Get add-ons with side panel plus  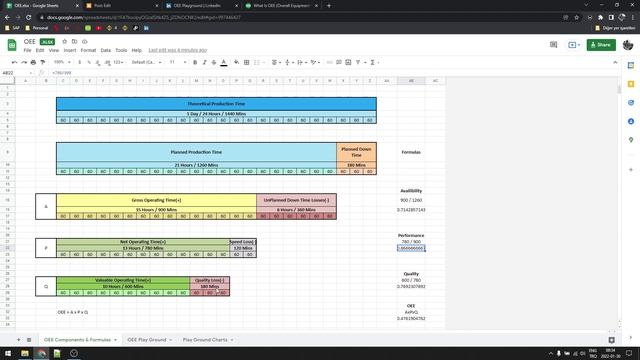[x=631, y=169]
